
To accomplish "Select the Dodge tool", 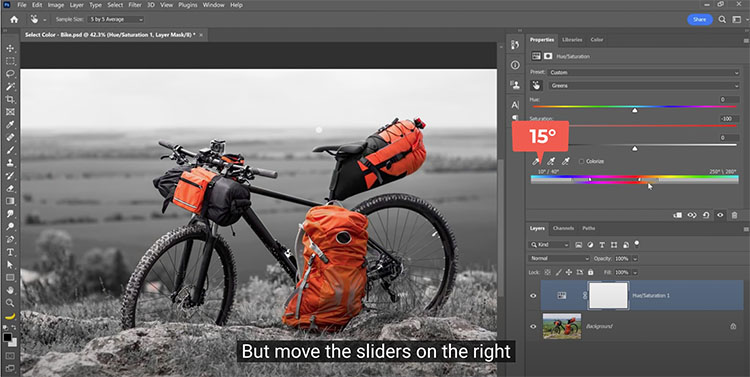I will [10, 226].
